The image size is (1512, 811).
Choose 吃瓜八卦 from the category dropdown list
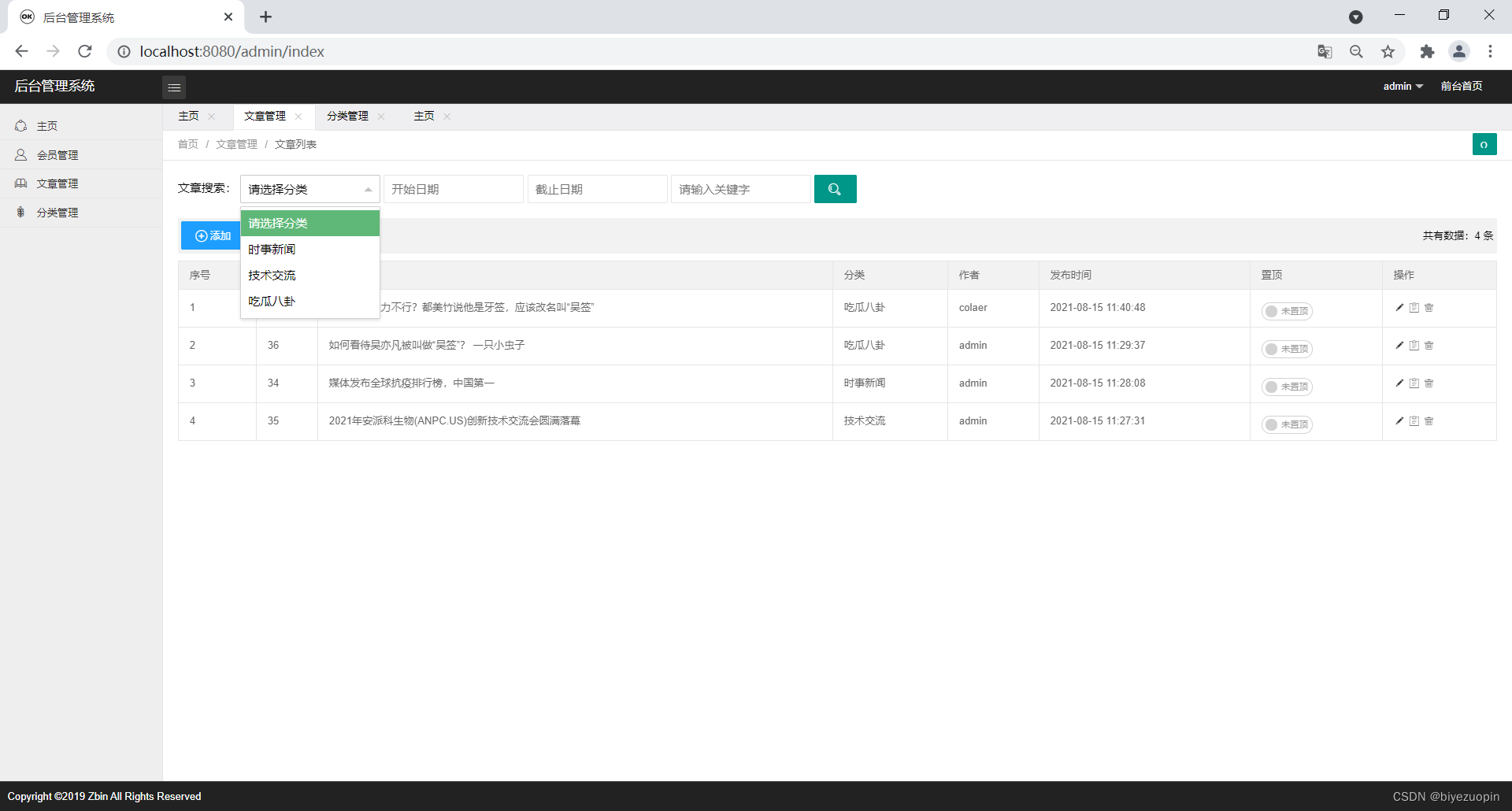[x=310, y=301]
